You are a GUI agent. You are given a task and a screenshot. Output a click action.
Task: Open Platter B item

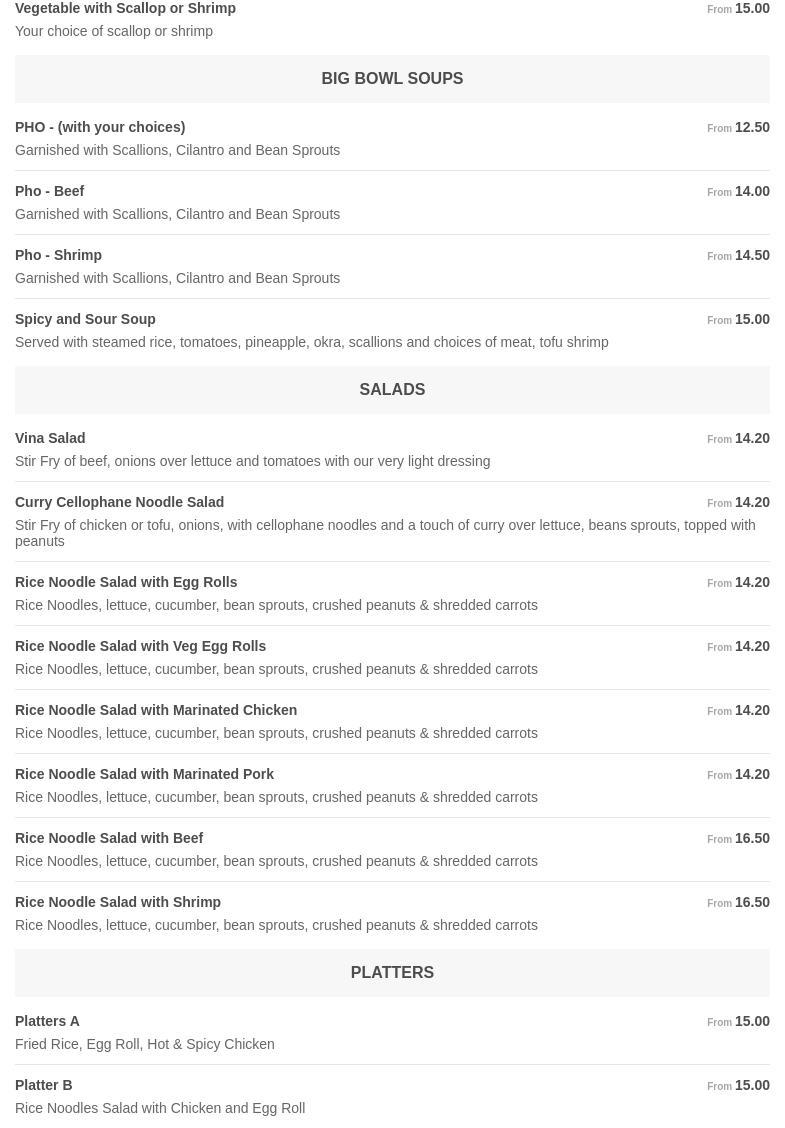(x=44, y=1085)
